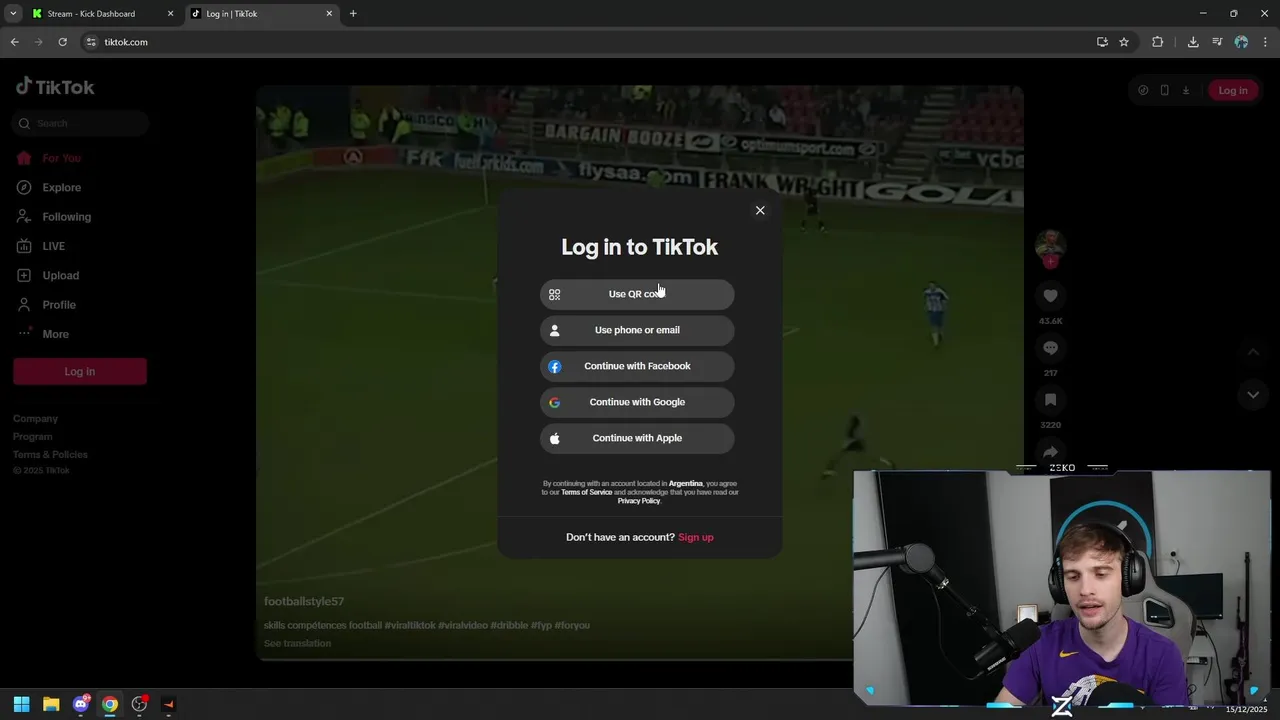The width and height of the screenshot is (1280, 720).
Task: Click the tiktok.com address bar
Action: tap(590, 42)
